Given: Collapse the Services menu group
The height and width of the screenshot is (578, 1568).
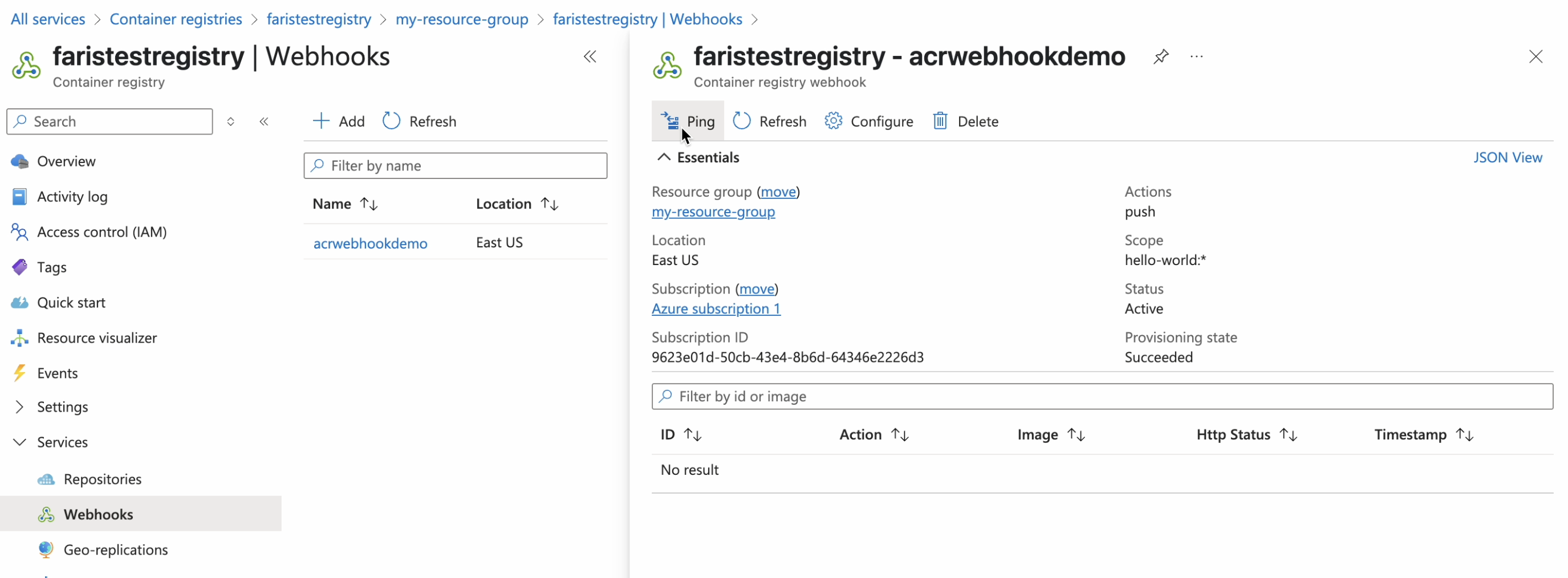Looking at the screenshot, I should tap(19, 442).
